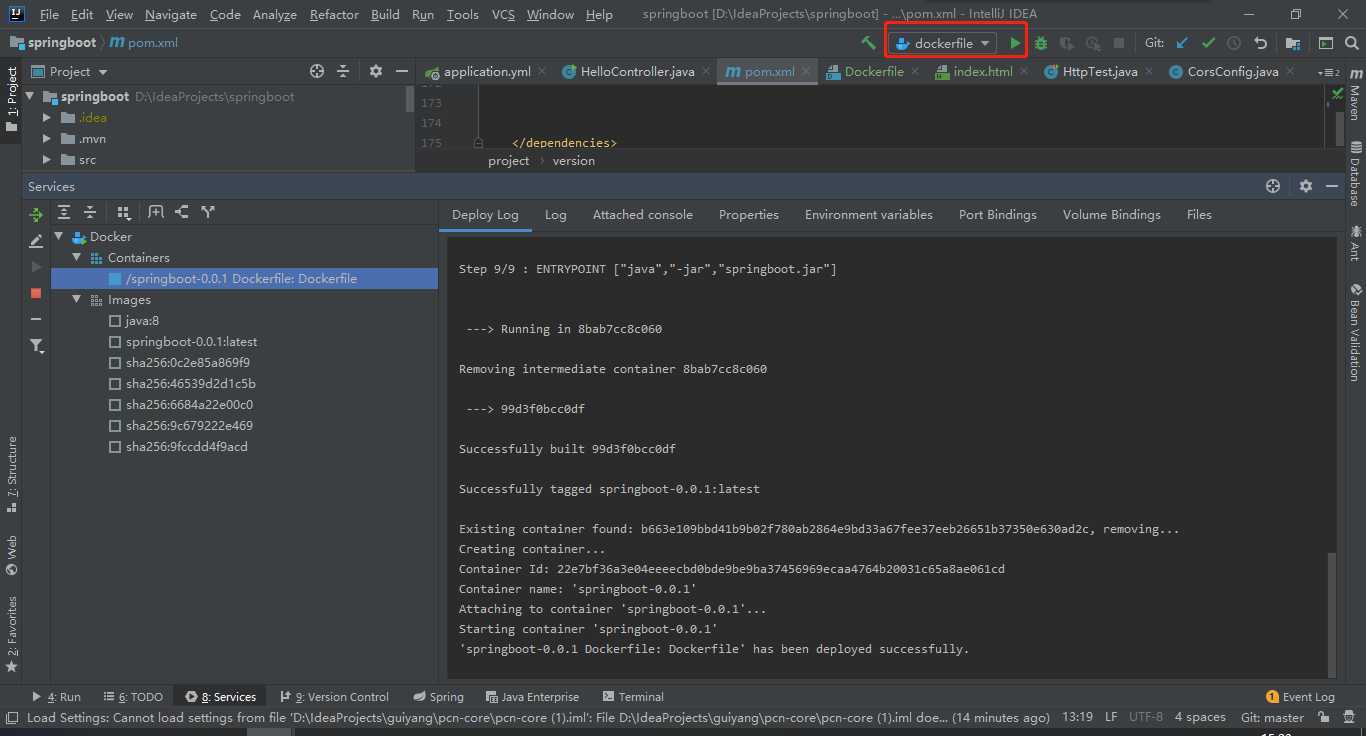The width and height of the screenshot is (1366, 736).
Task: Open the file encoding UTF-8 selector
Action: point(1145,718)
